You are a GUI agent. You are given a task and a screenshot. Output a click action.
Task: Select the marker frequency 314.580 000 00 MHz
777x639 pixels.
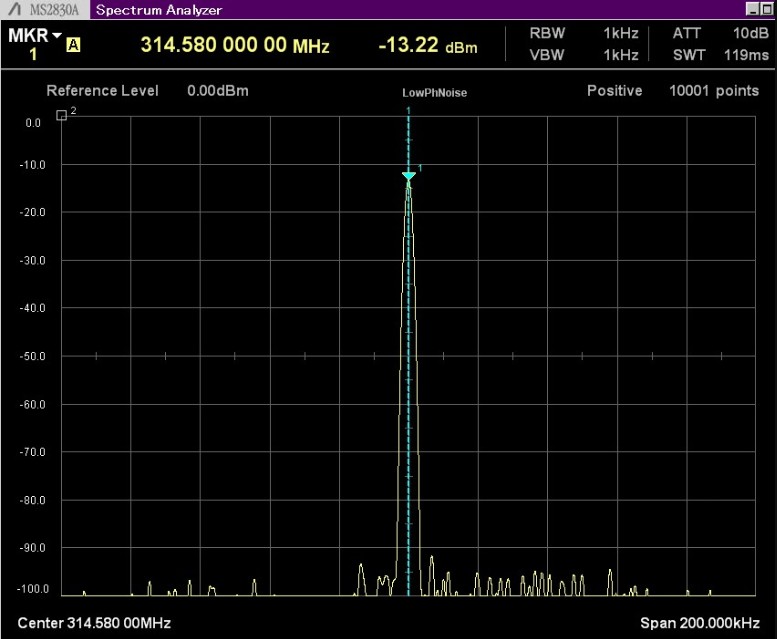(x=235, y=45)
